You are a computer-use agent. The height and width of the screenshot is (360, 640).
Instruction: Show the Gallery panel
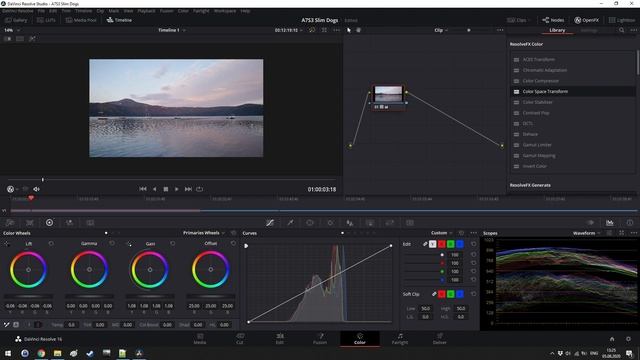tap(16, 20)
